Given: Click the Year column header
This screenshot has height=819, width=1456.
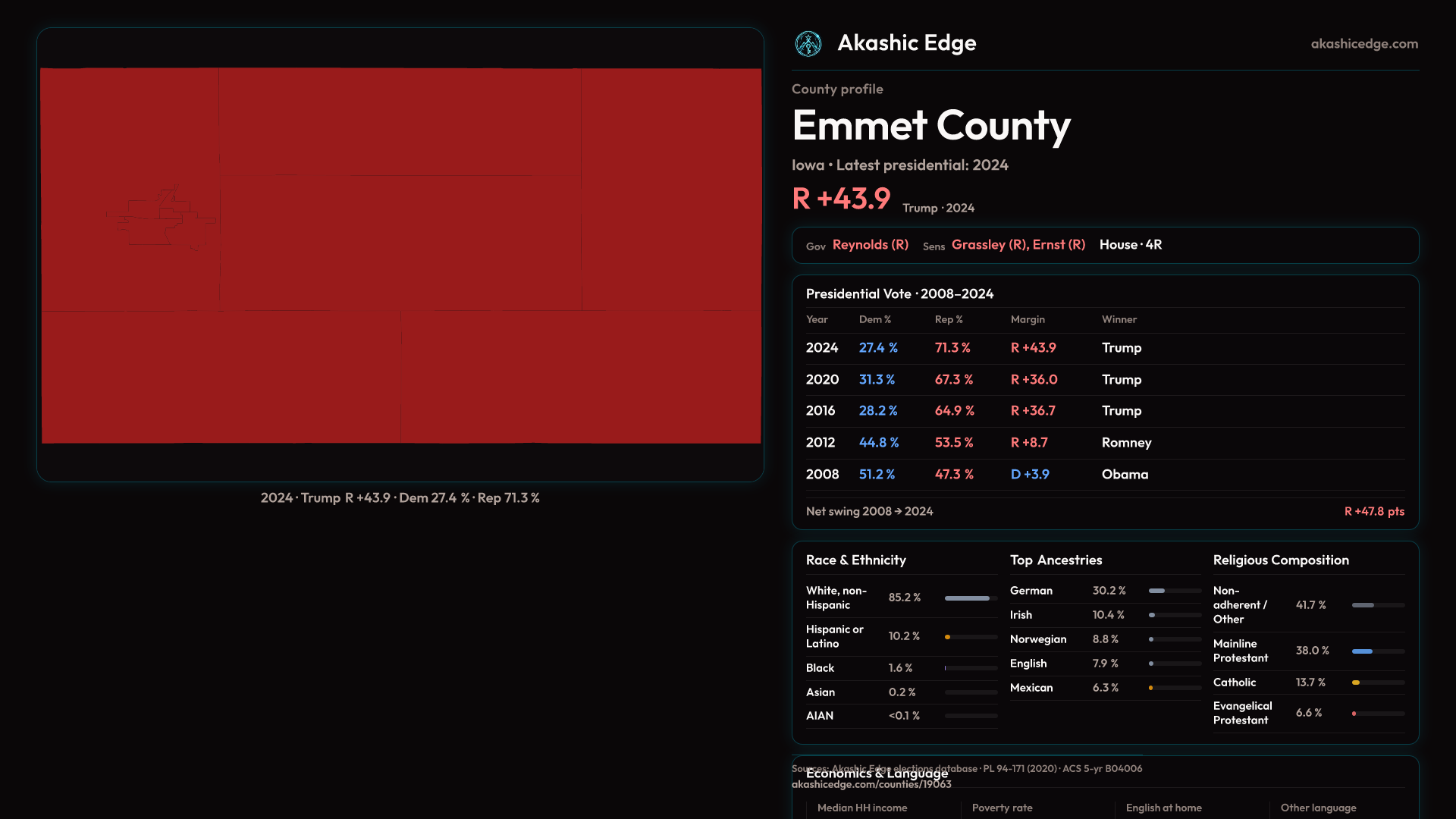Looking at the screenshot, I should point(817,320).
